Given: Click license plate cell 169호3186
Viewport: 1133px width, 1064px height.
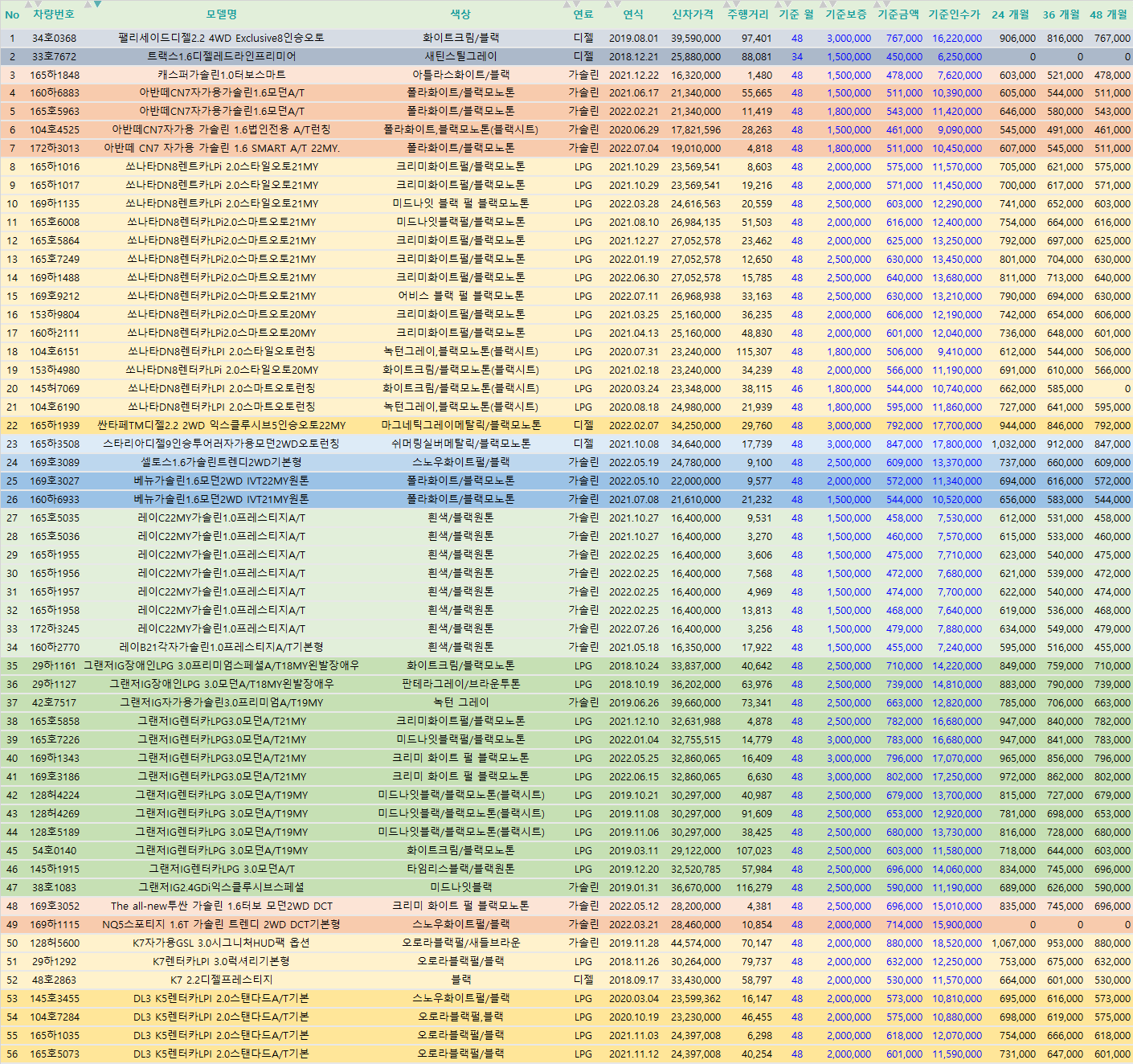Looking at the screenshot, I should point(54,776).
